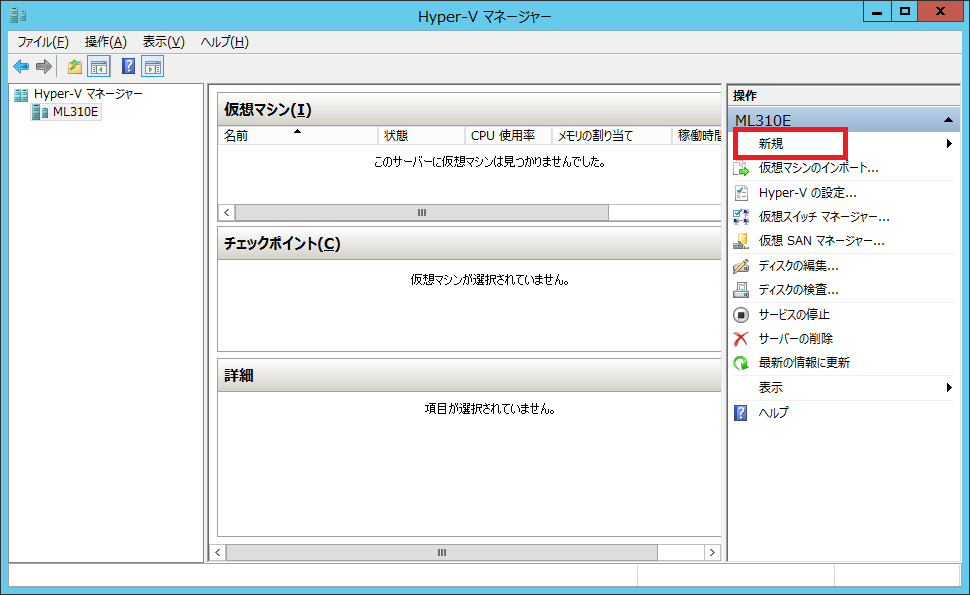The image size is (970, 595).
Task: Select Hyper-V マネージャー root node
Action: point(88,94)
